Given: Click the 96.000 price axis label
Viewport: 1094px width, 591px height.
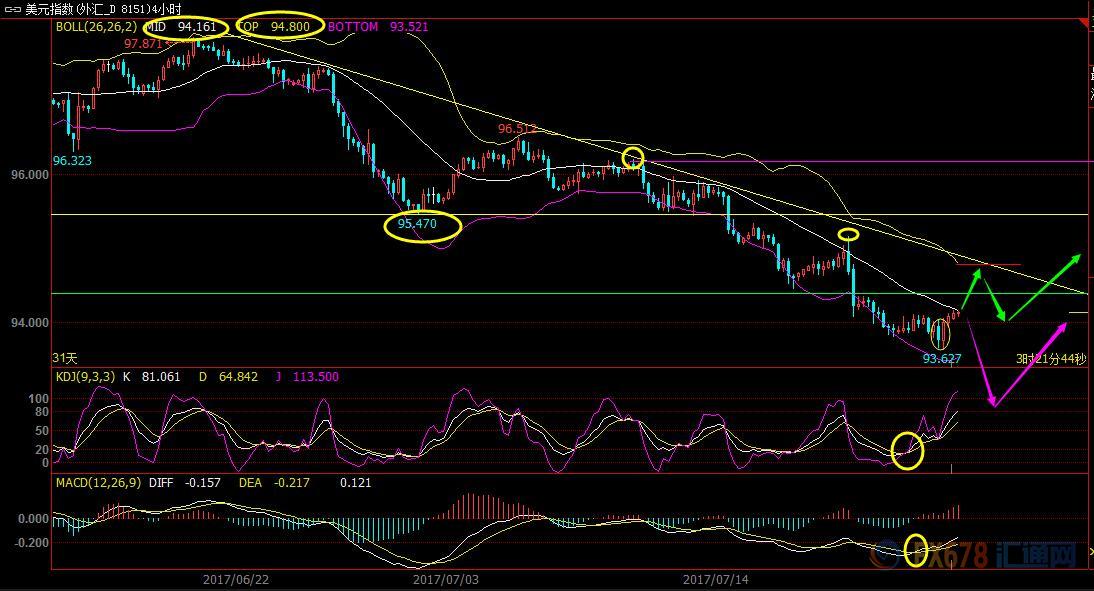Looking at the screenshot, I should click(x=29, y=175).
